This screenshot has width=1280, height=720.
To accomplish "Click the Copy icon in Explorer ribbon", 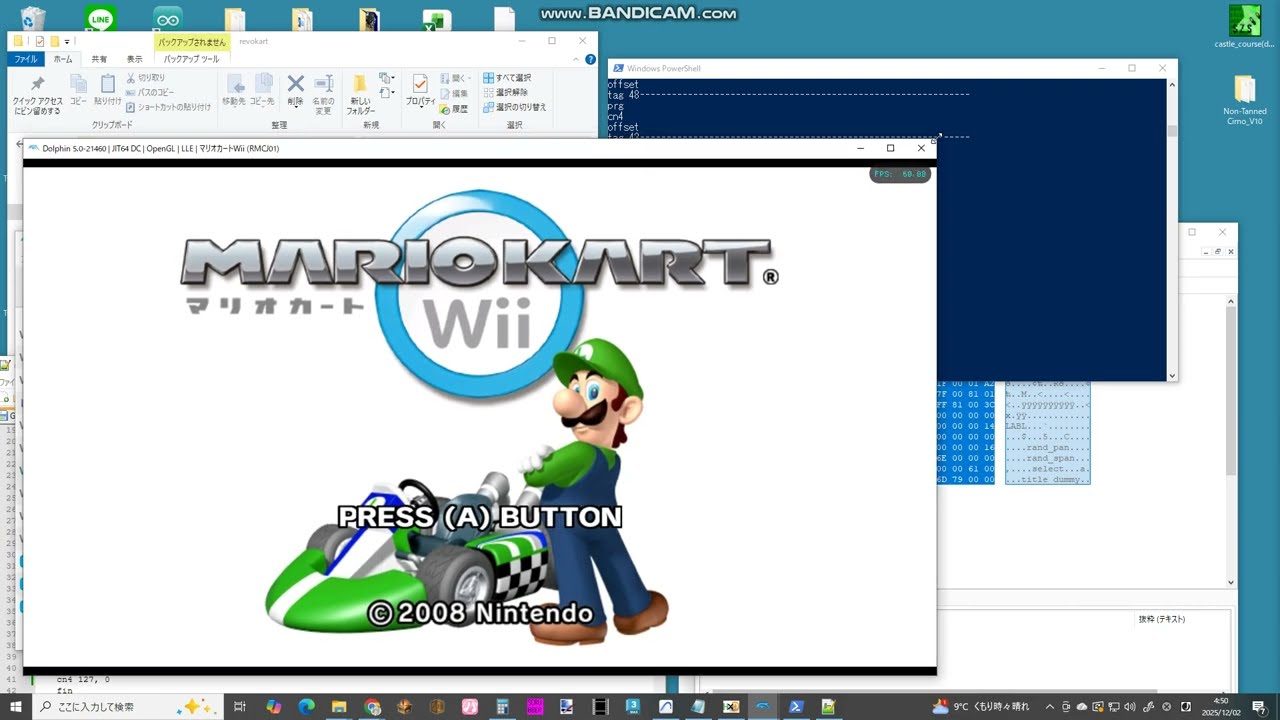I will pyautogui.click(x=78, y=84).
